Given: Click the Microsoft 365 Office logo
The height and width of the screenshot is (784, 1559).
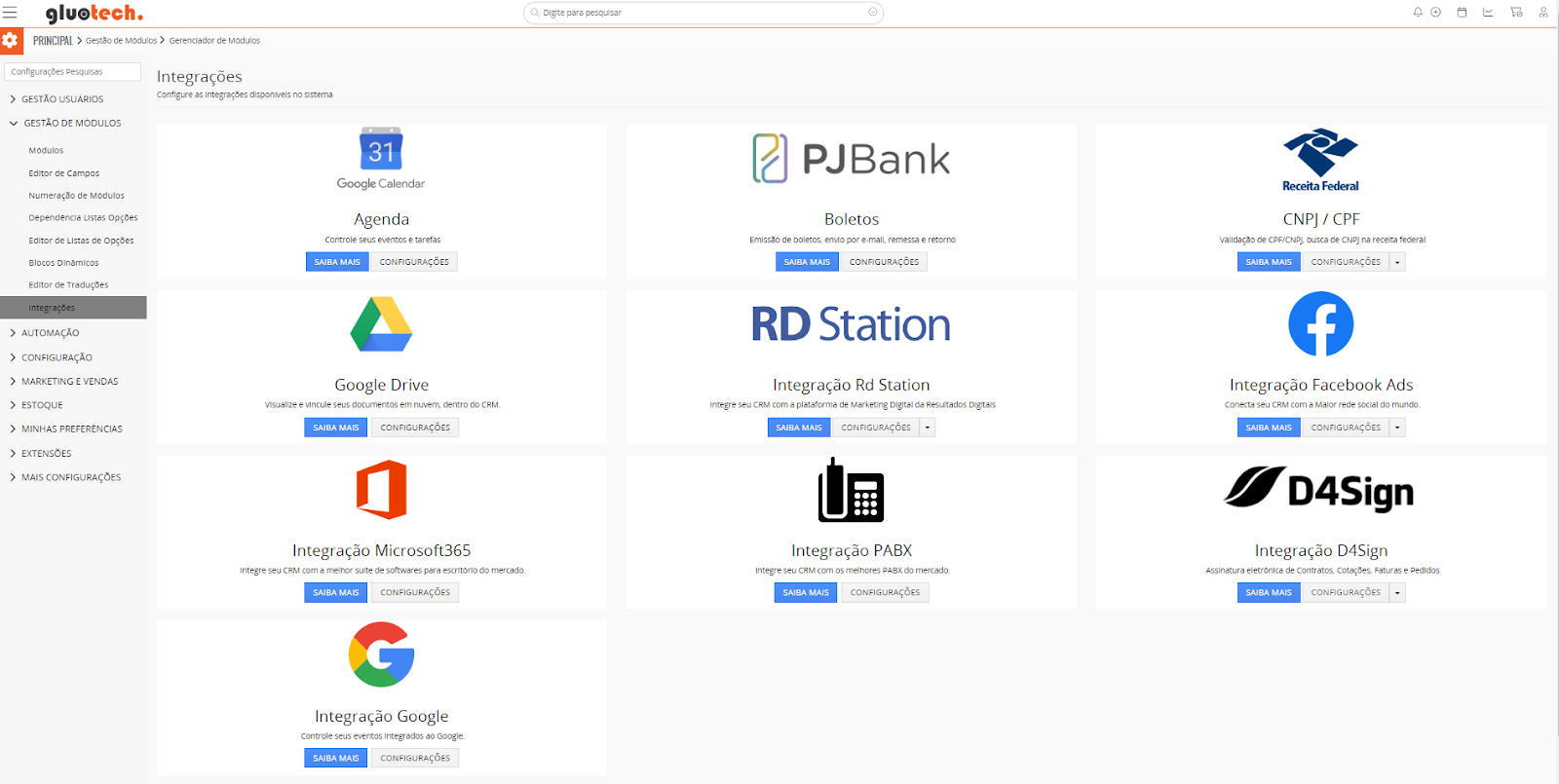Looking at the screenshot, I should [x=381, y=490].
